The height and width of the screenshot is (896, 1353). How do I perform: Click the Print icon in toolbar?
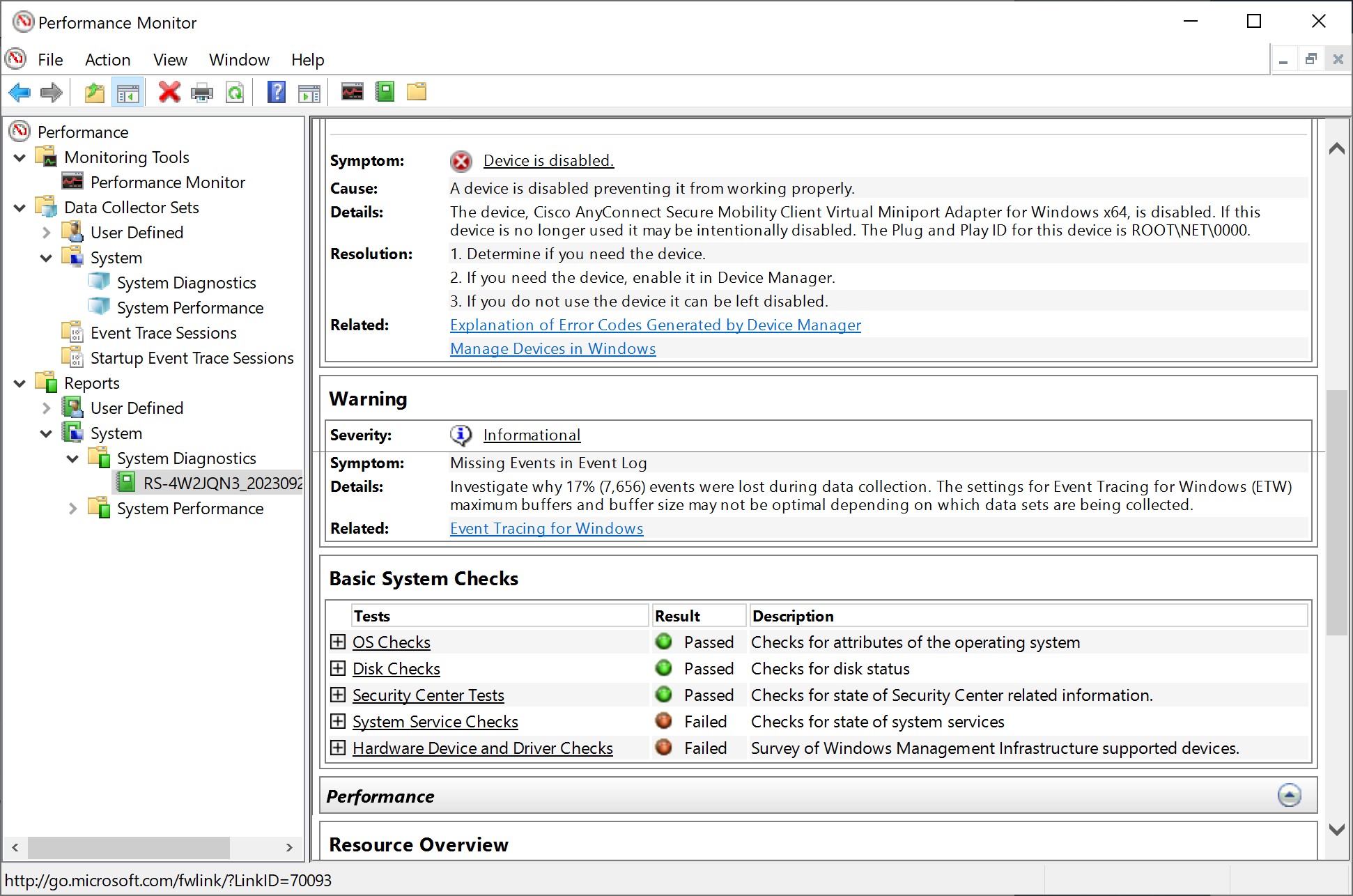click(202, 92)
